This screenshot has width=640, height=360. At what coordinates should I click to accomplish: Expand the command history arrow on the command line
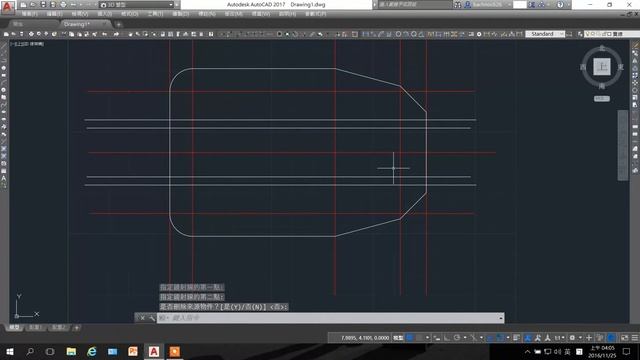[x=501, y=318]
